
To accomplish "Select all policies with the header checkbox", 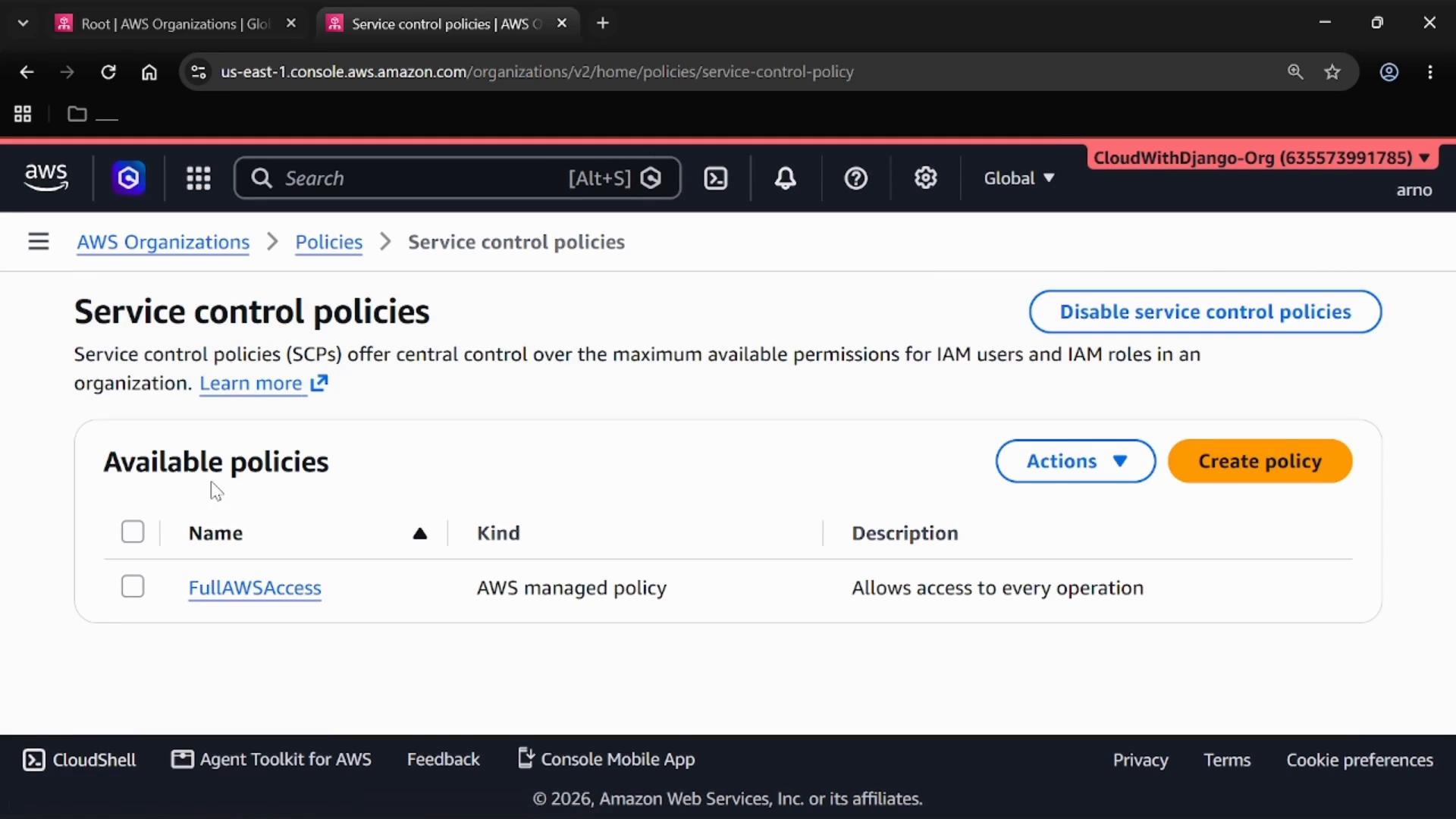I will (133, 532).
